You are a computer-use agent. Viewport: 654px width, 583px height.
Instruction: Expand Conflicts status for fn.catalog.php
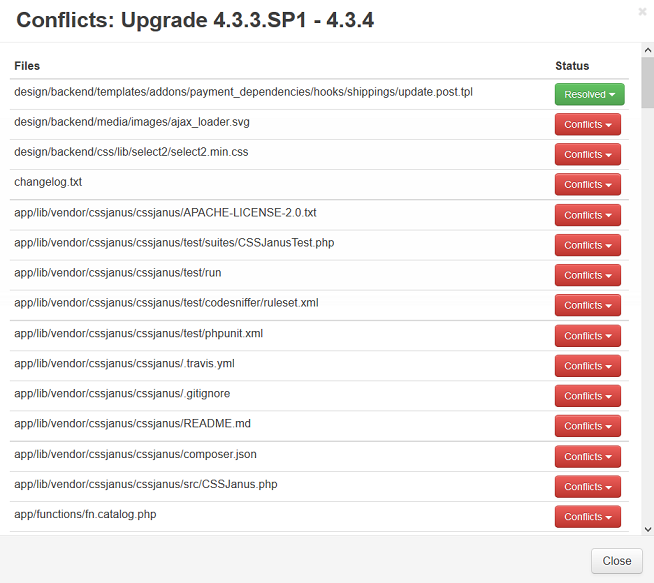tap(588, 517)
